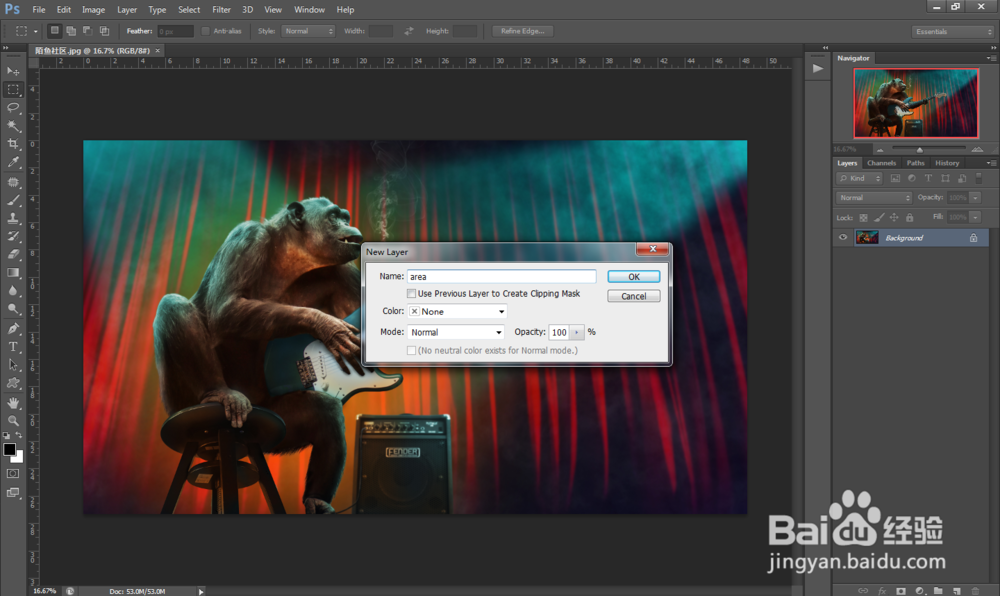Toggle Lock all padlock icon

(909, 217)
